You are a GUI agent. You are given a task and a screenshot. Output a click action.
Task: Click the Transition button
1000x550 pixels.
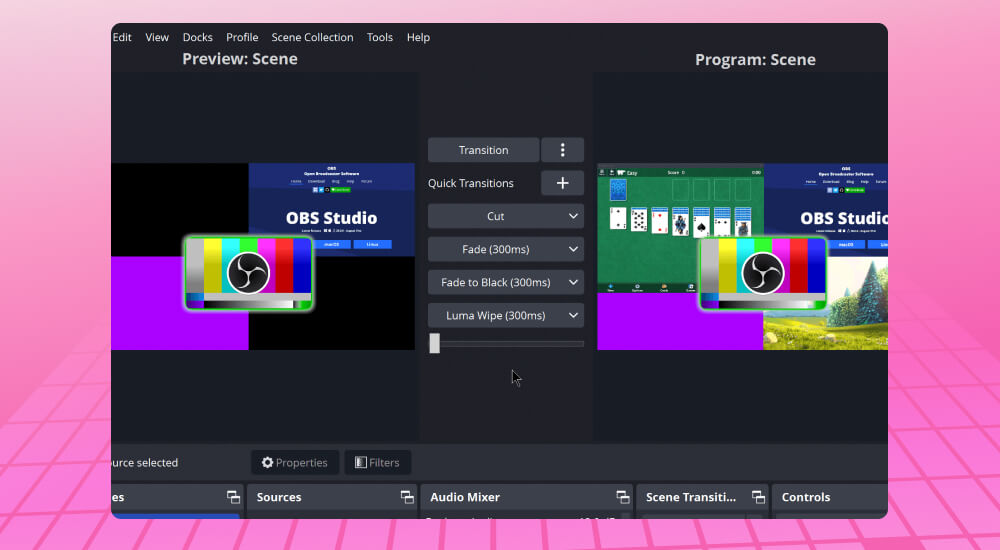(x=483, y=150)
